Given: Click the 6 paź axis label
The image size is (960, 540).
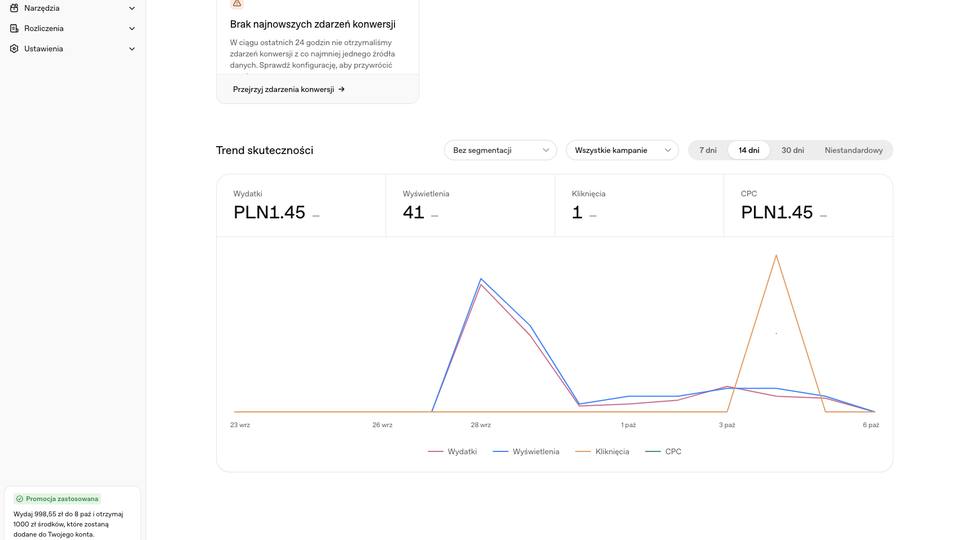Looking at the screenshot, I should (x=871, y=425).
